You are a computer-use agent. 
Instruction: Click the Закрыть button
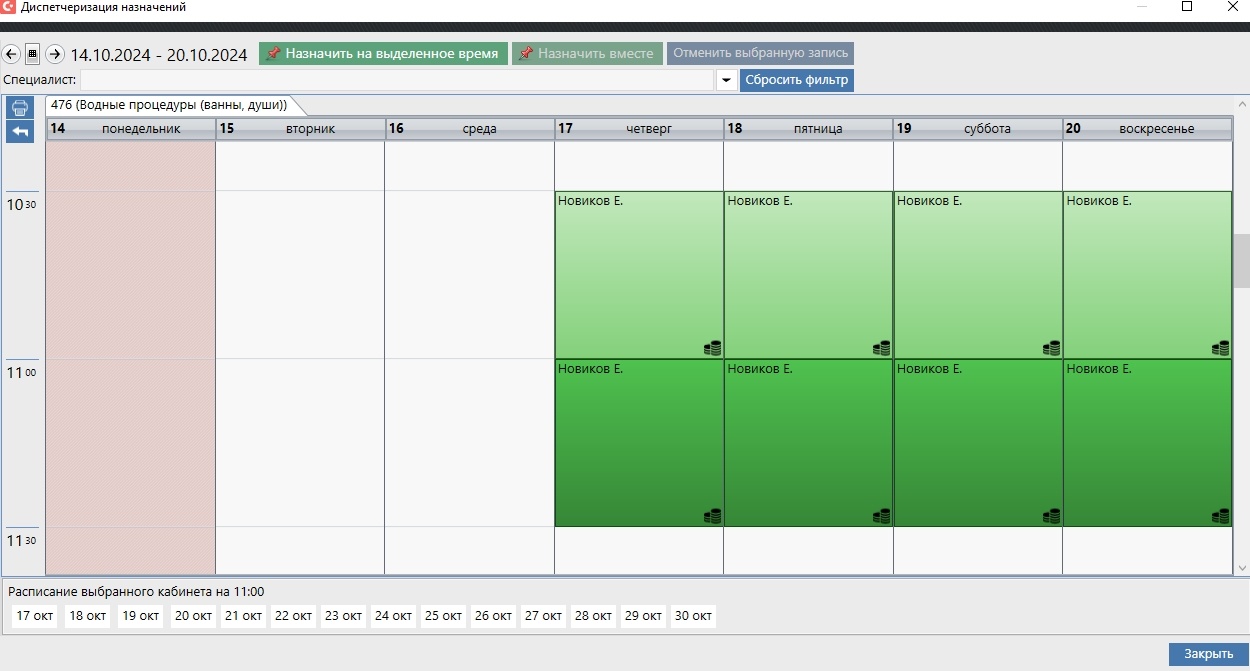click(x=1208, y=654)
